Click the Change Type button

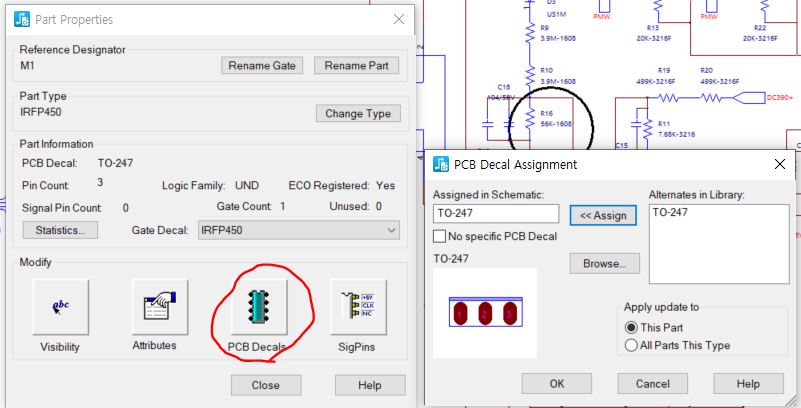(x=357, y=113)
